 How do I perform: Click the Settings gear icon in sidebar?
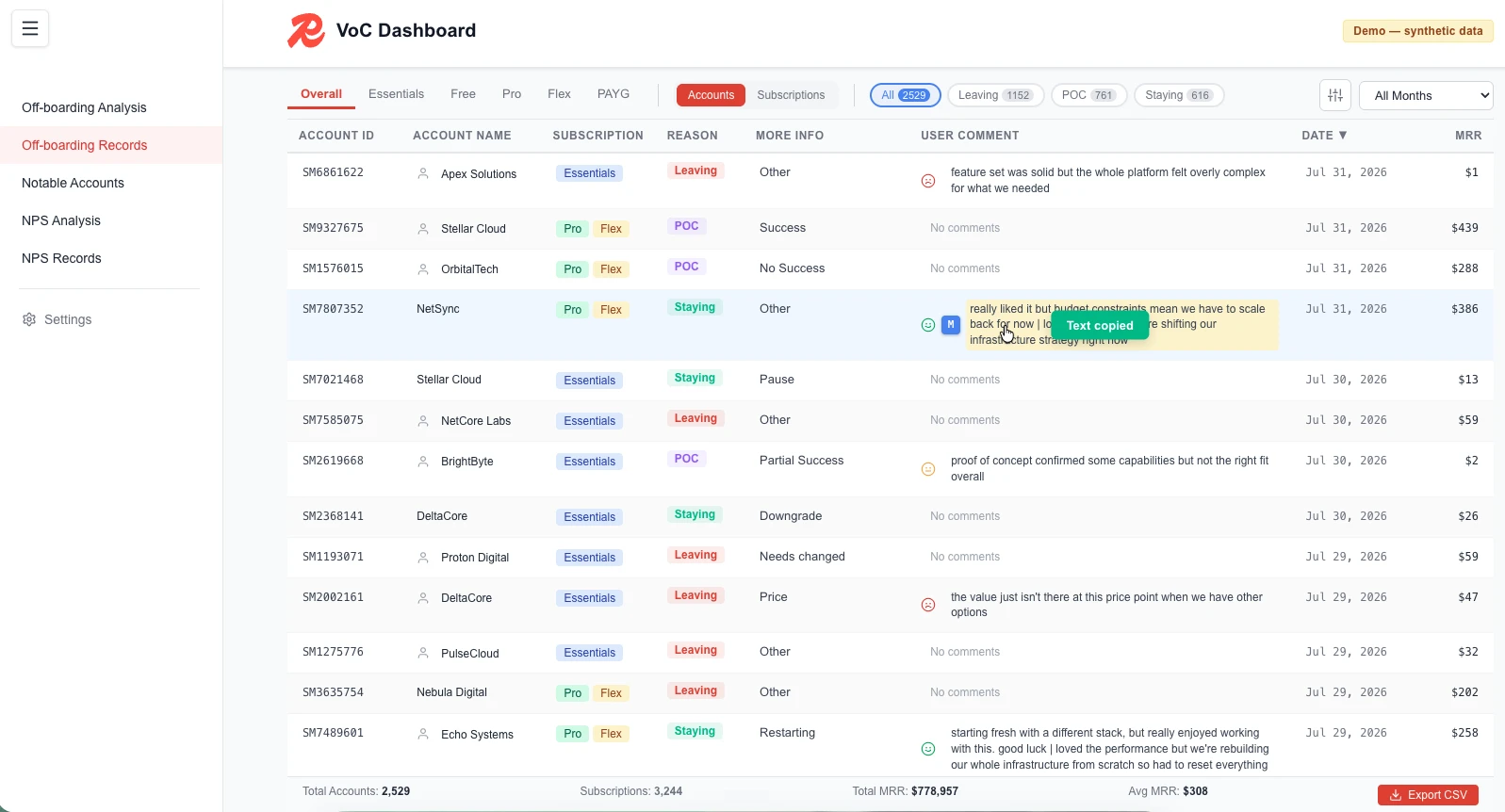pos(29,319)
